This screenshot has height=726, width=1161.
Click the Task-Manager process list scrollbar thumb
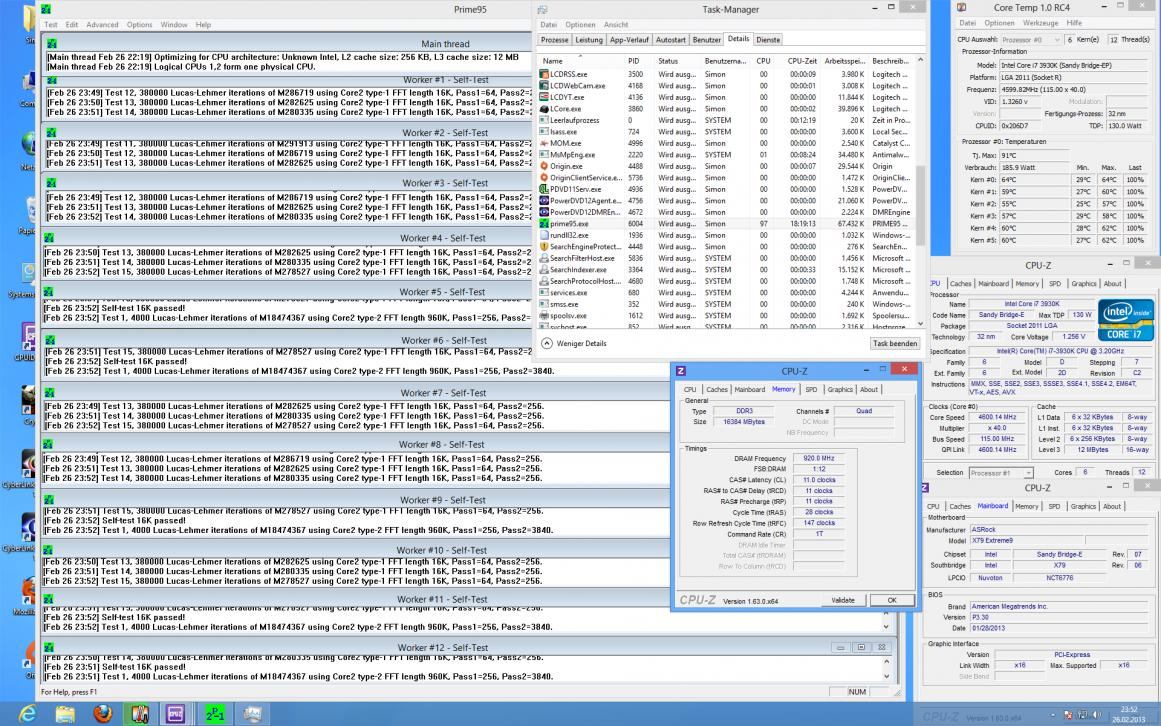pos(920,205)
